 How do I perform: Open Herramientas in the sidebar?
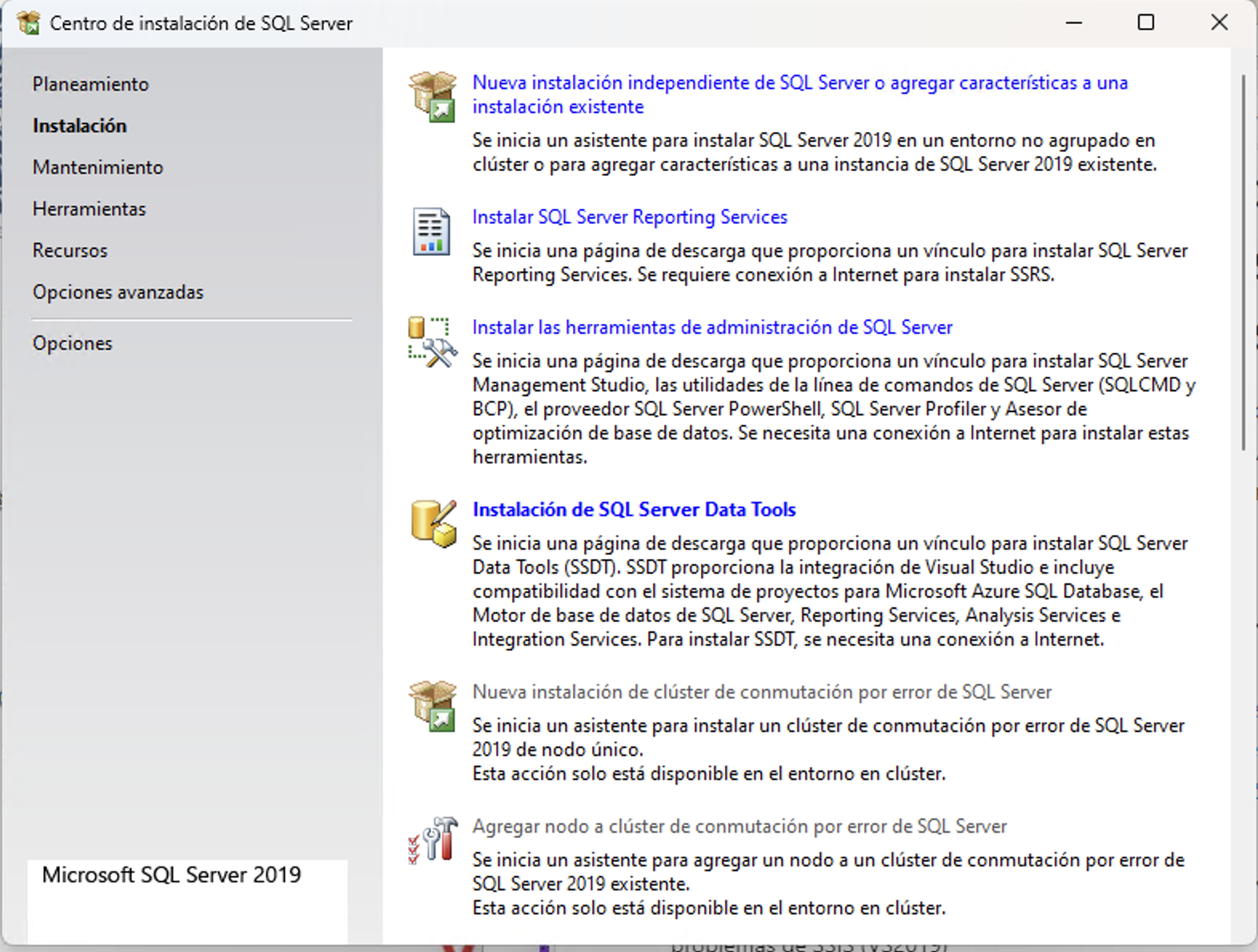point(89,209)
